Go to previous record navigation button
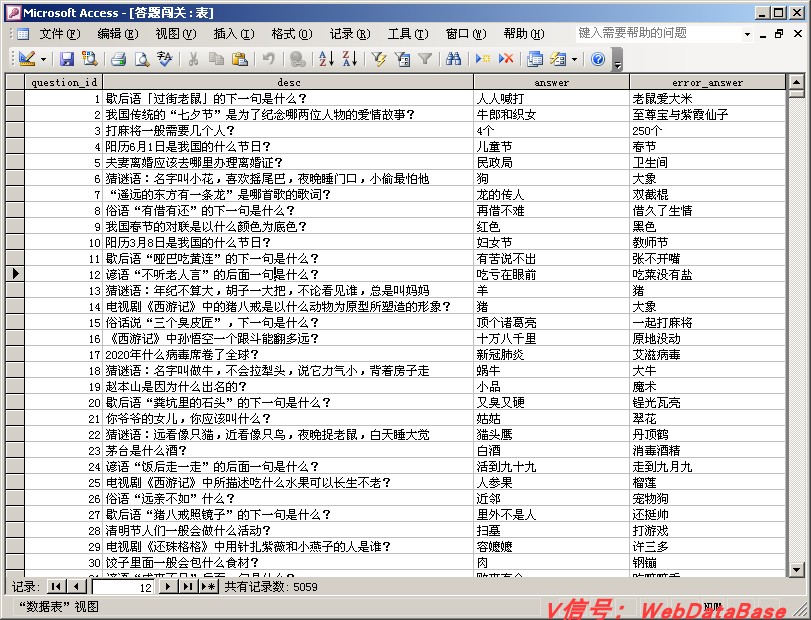 pyautogui.click(x=77, y=586)
